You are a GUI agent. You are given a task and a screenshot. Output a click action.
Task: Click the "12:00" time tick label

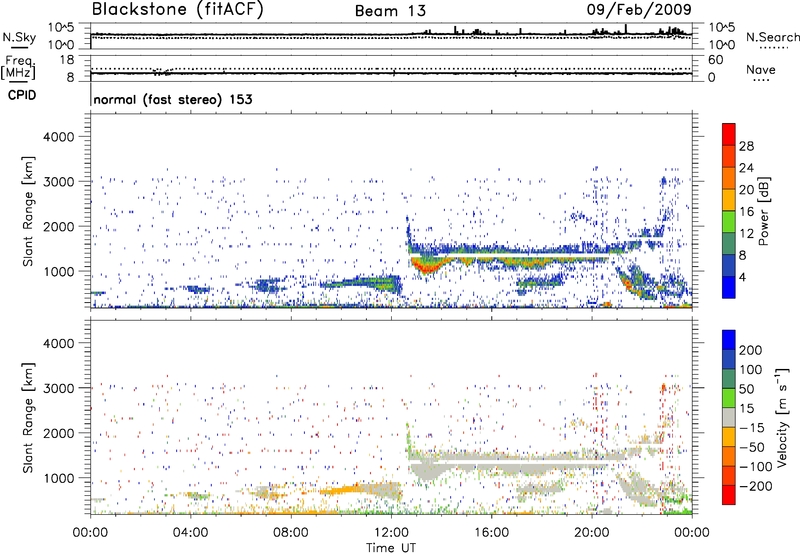tap(391, 533)
